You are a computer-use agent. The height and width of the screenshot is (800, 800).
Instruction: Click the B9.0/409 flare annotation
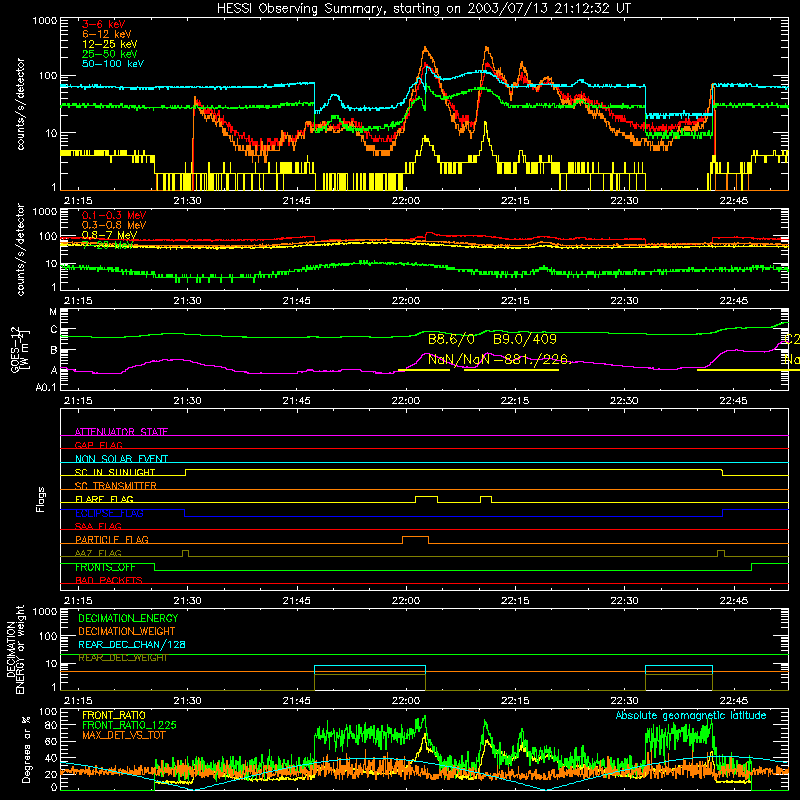point(525,339)
